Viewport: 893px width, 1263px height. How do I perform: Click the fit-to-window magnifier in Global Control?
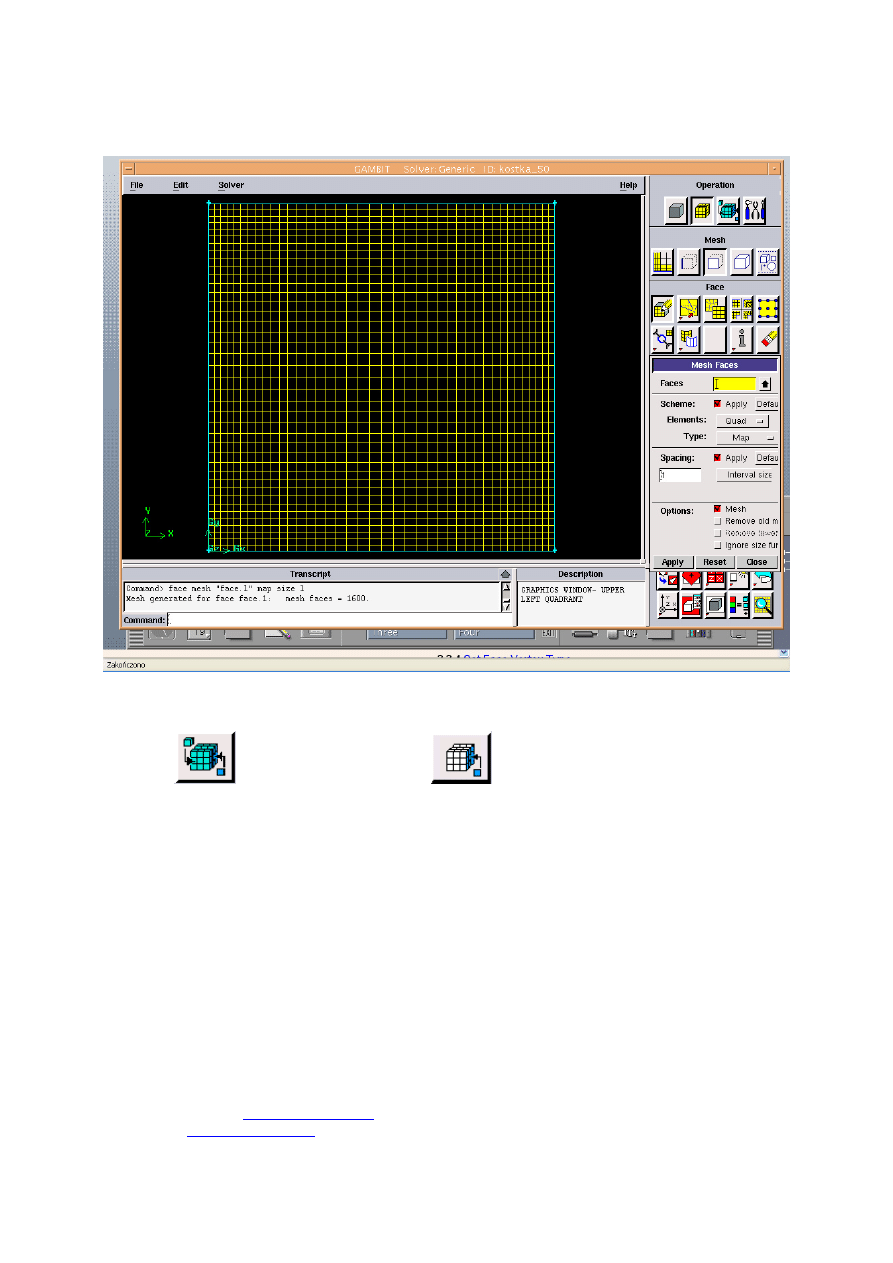tap(762, 605)
